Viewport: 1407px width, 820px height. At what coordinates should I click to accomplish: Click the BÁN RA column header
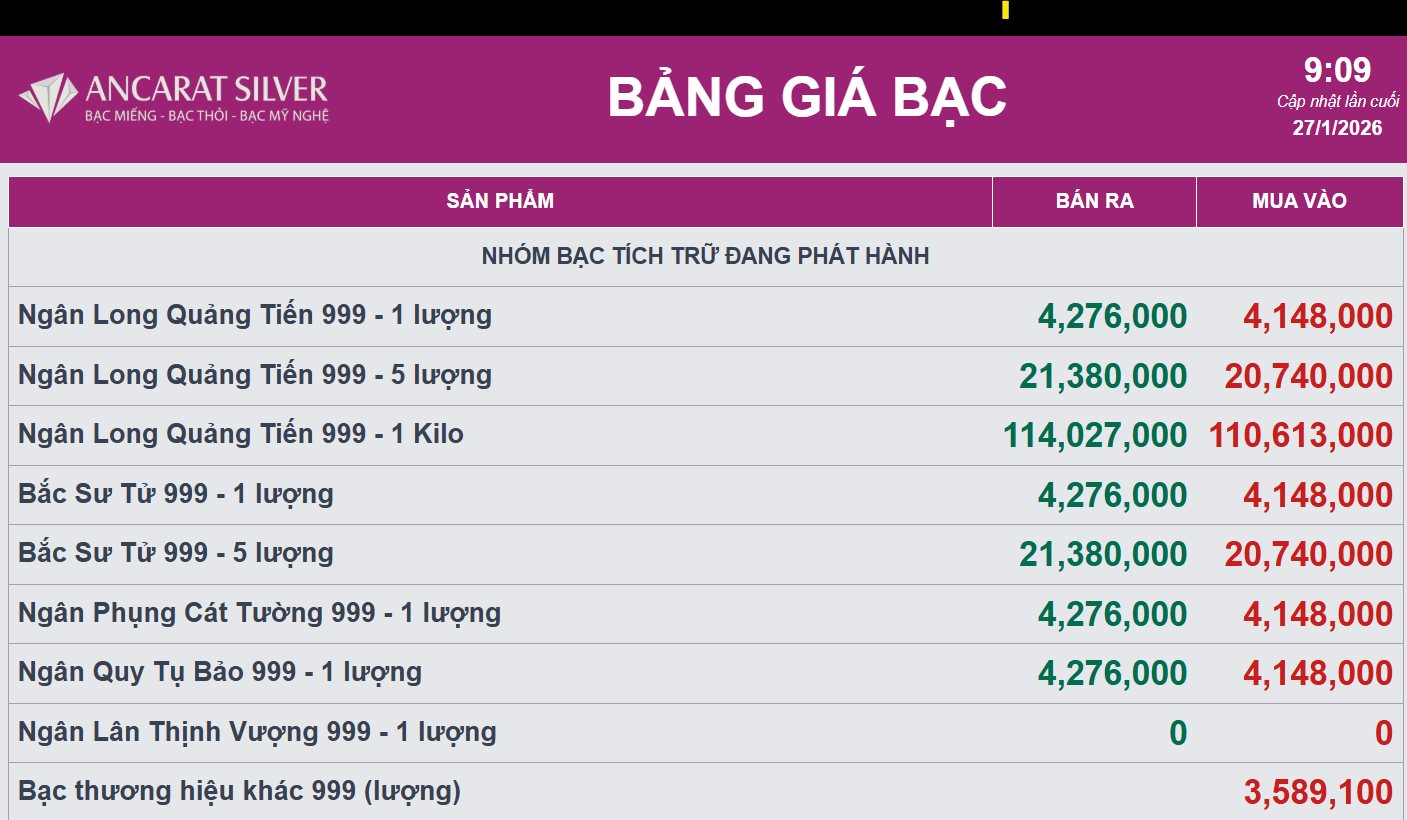pyautogui.click(x=1094, y=201)
